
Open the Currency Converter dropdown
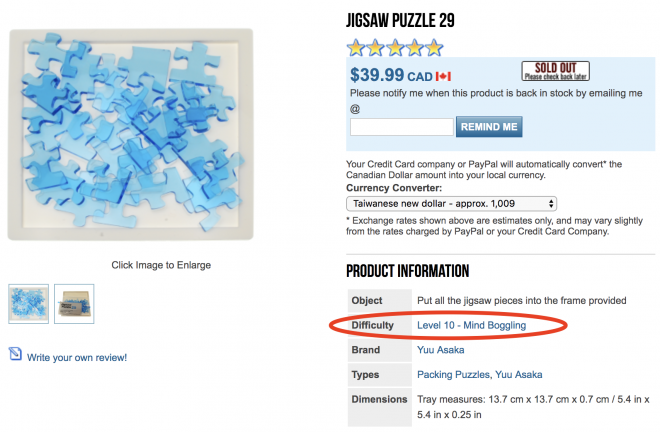(x=451, y=202)
